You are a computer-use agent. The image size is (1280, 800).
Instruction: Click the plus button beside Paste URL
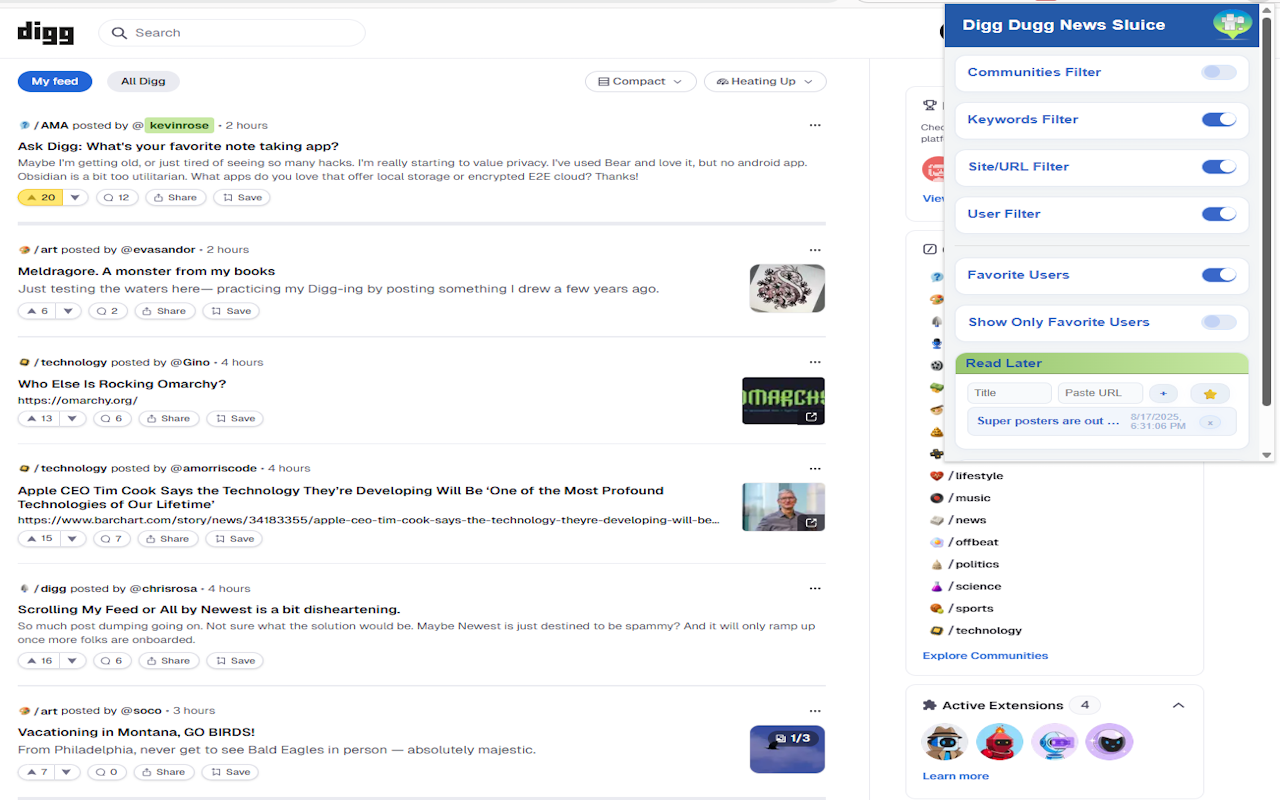pos(1163,393)
